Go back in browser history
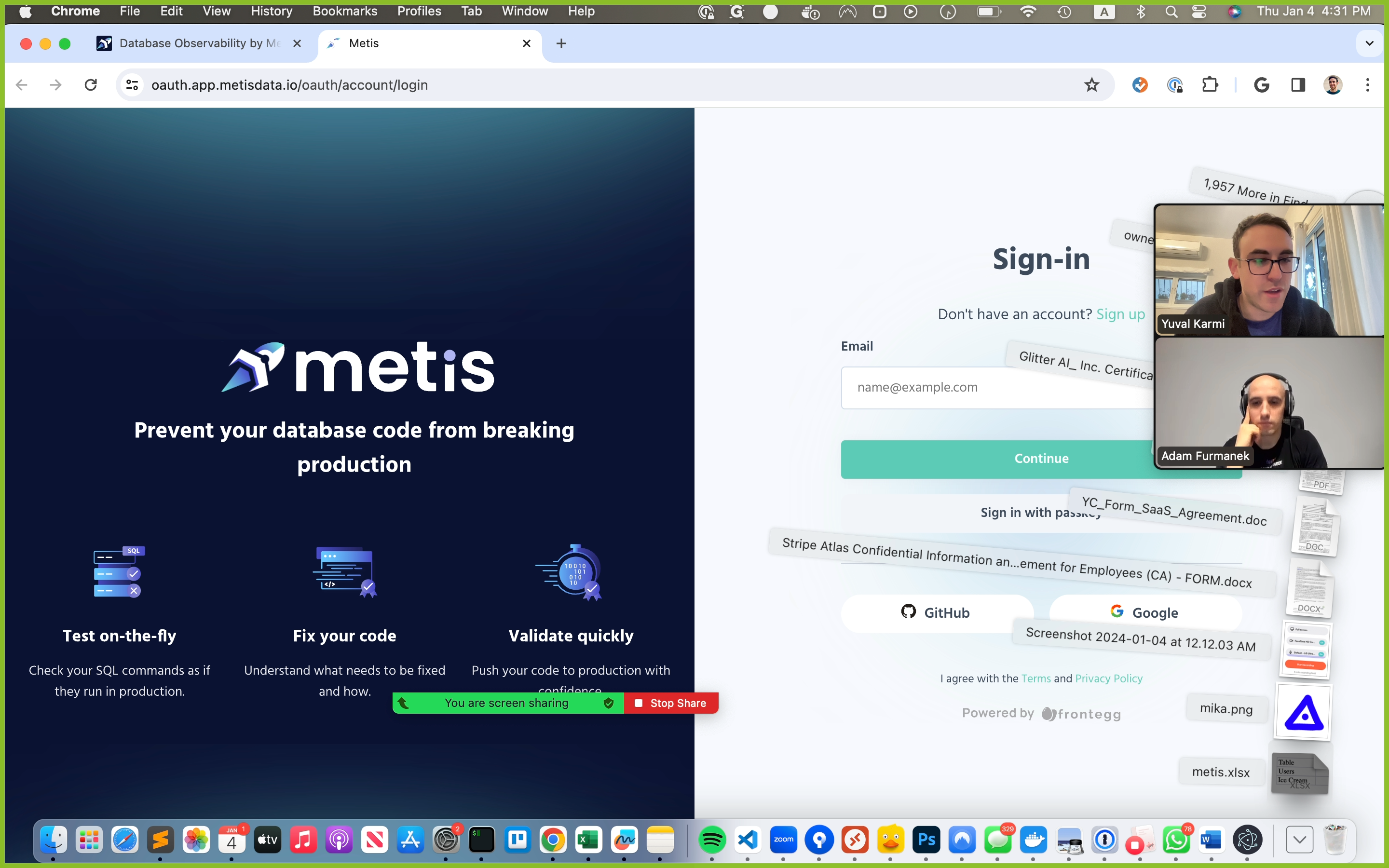 22,85
